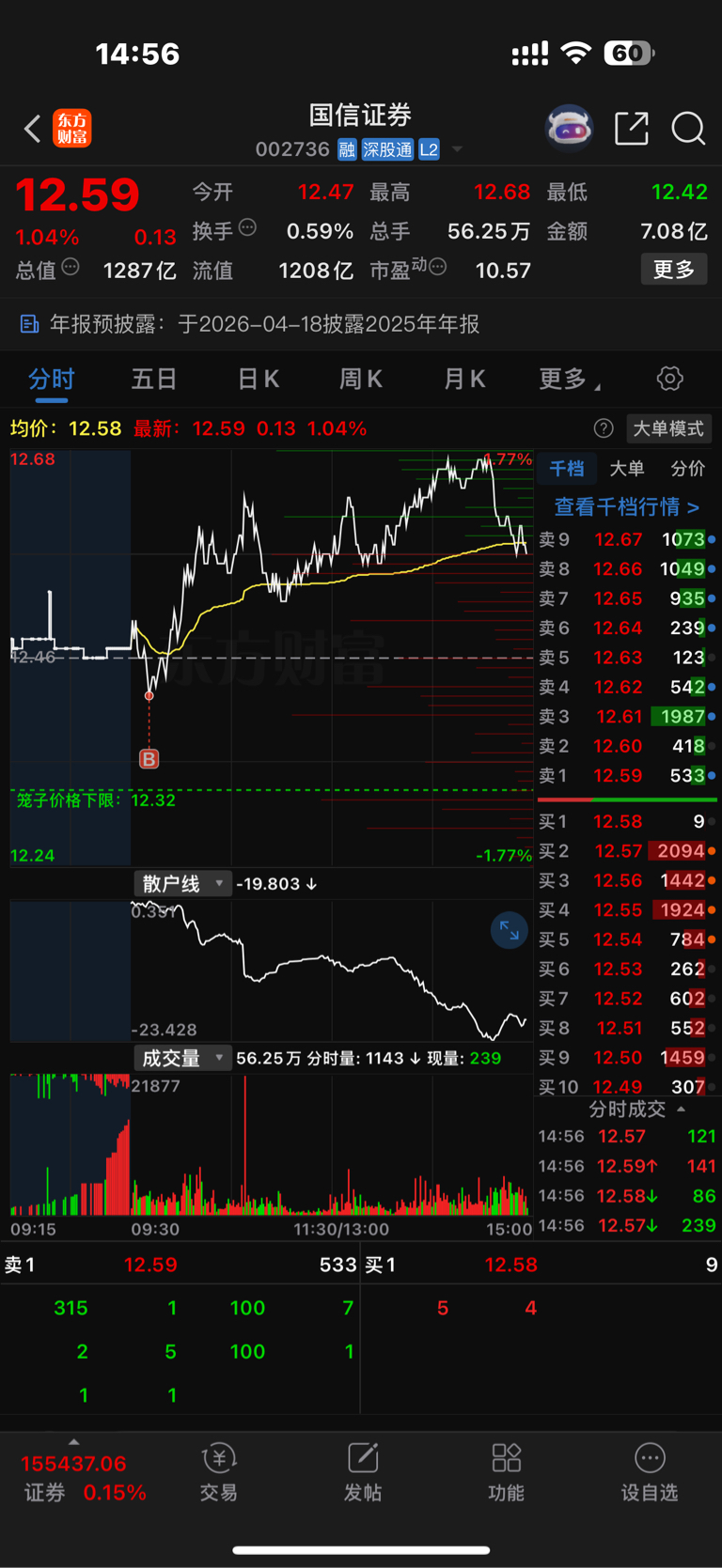Select the 千档 order book tab

[x=567, y=469]
